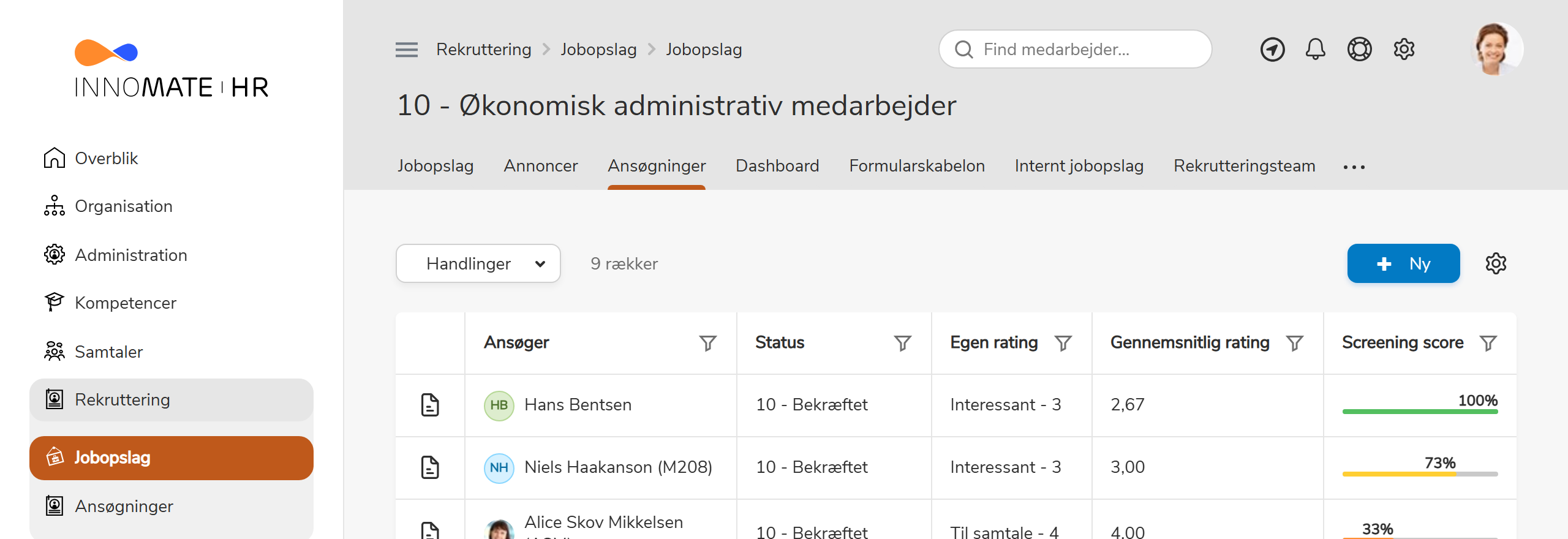Screen dimensions: 1568x539
Task: Open header settings gear icon
Action: [1404, 49]
